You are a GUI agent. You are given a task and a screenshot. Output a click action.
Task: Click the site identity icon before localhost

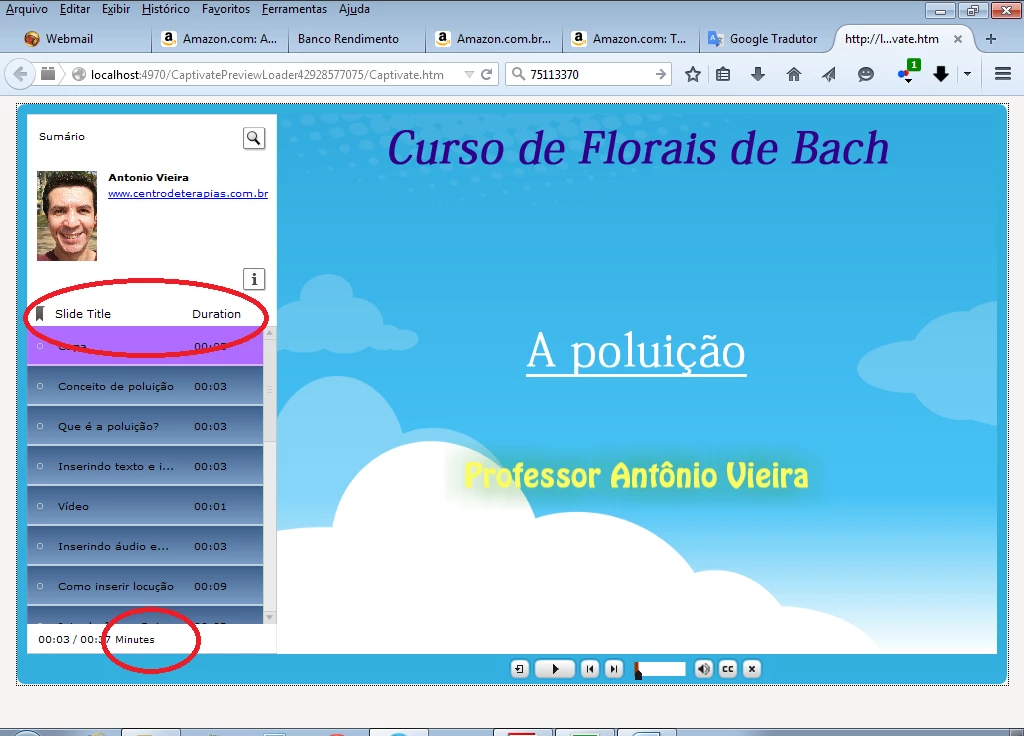(79, 74)
